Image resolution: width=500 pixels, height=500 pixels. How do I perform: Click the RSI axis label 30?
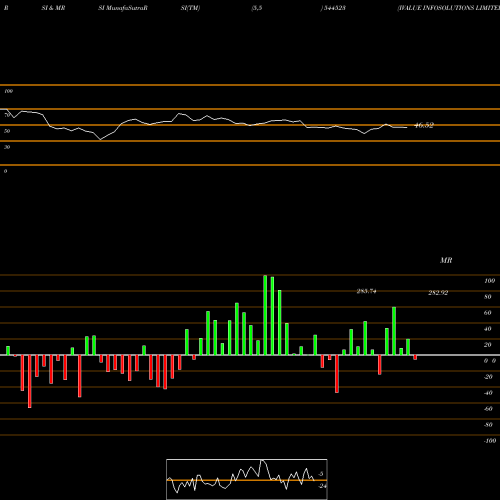pos(7,147)
